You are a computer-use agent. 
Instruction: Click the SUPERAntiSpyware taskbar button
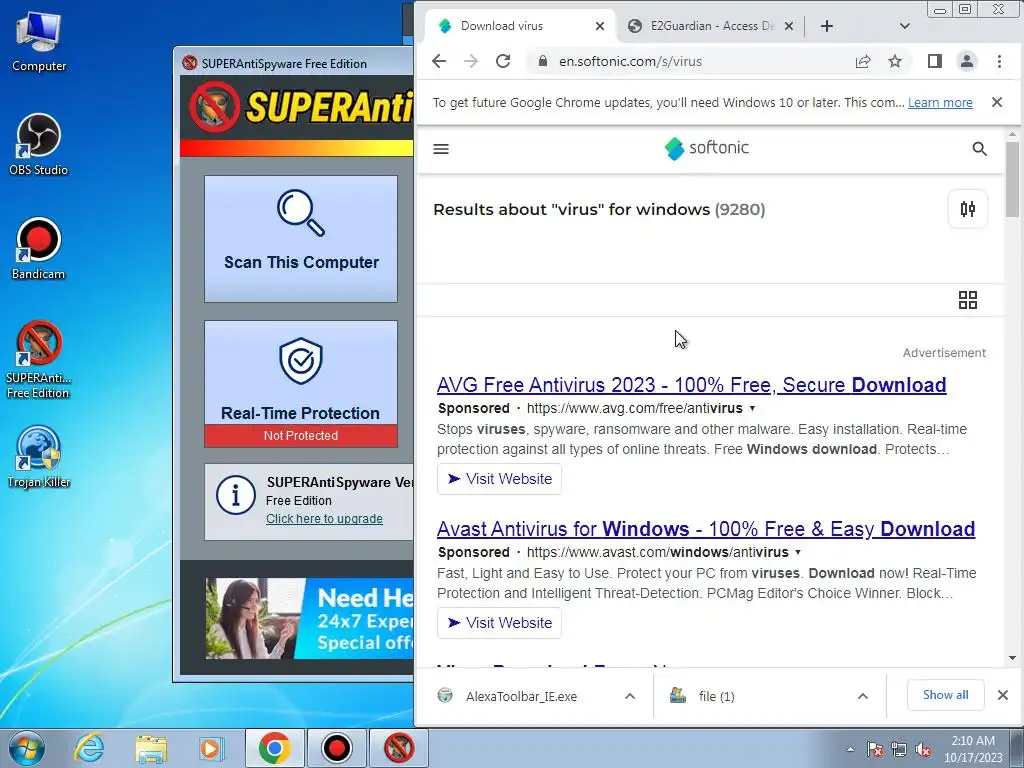point(399,748)
